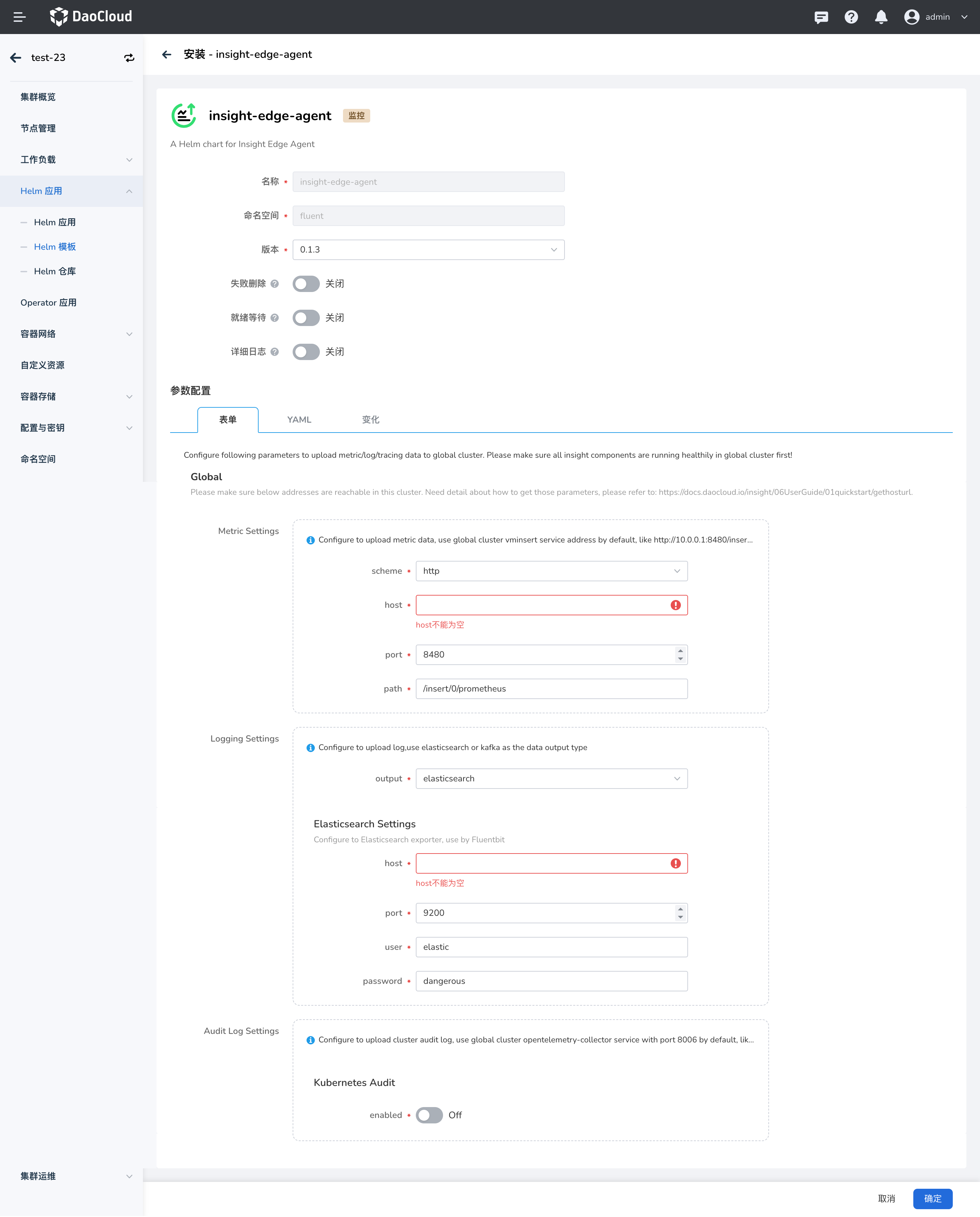980x1217 pixels.
Task: Click the empty Metric host input field
Action: pos(542,605)
